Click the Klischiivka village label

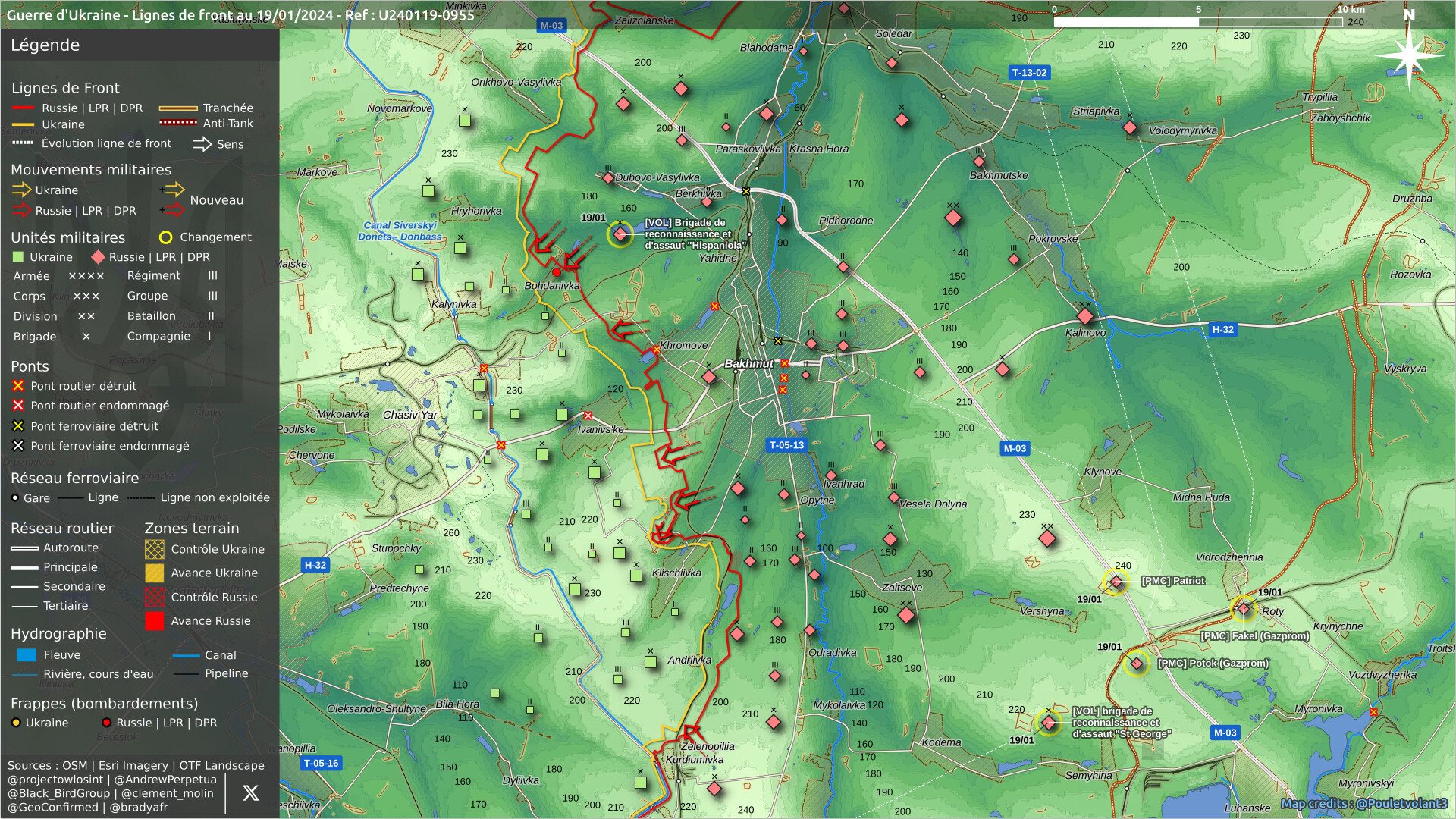pyautogui.click(x=676, y=573)
